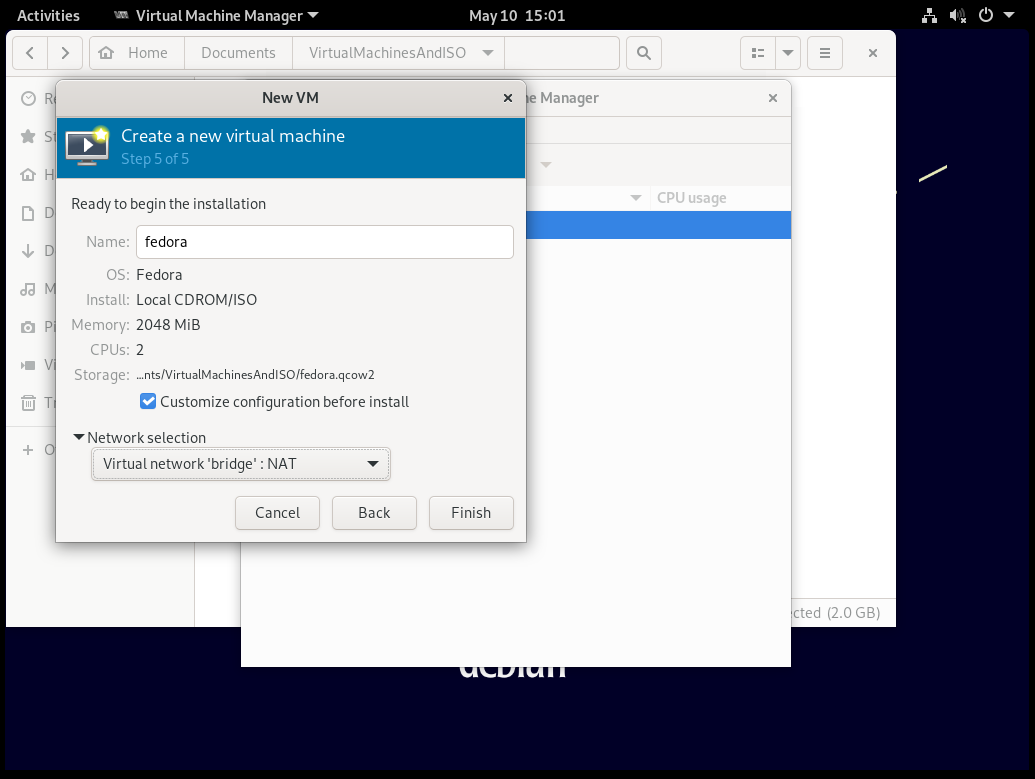Click the Trash icon in the sidebar
Viewport: 1035px width, 779px height.
[28, 403]
